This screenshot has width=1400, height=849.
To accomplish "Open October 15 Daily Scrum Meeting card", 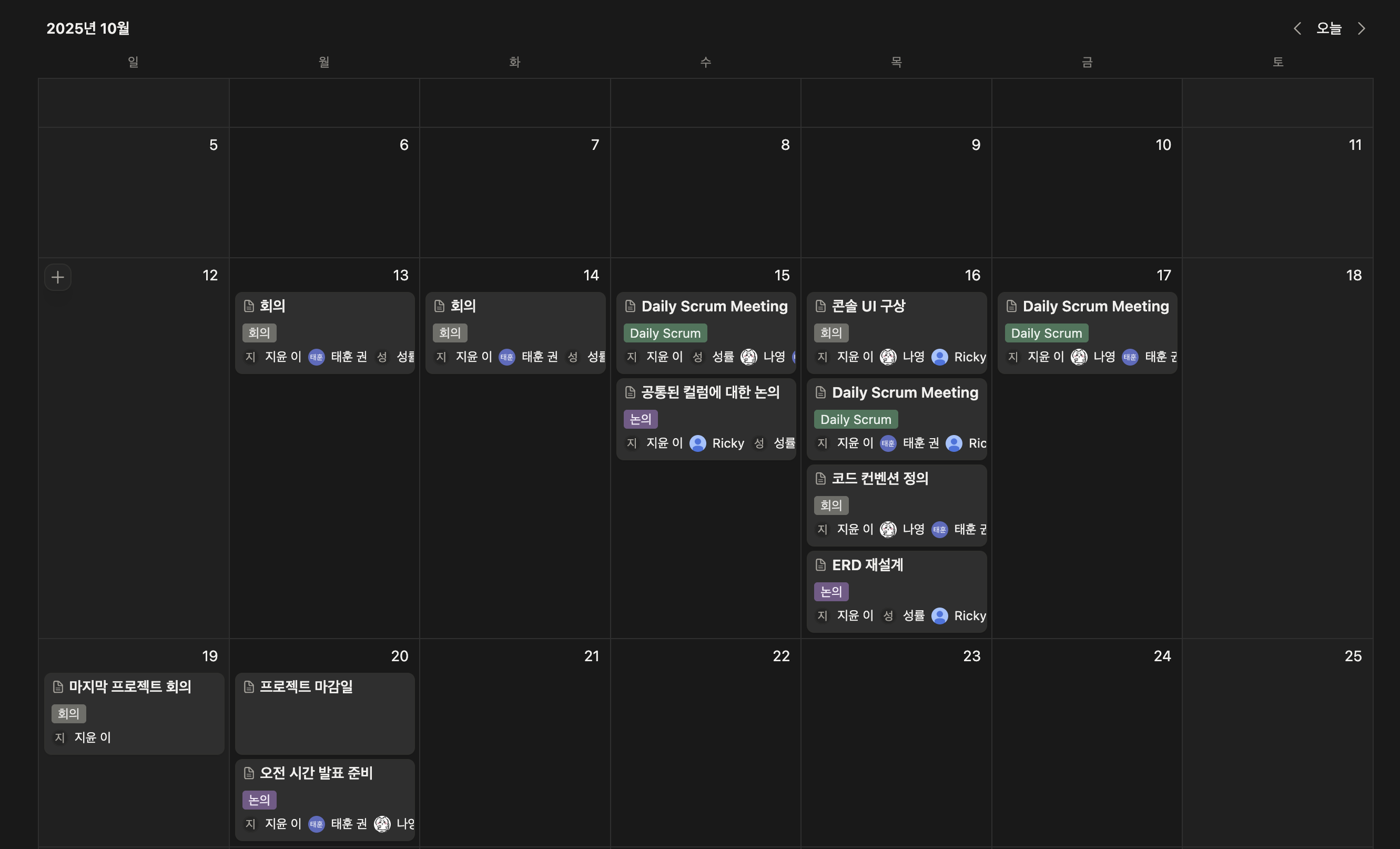I will (714, 306).
